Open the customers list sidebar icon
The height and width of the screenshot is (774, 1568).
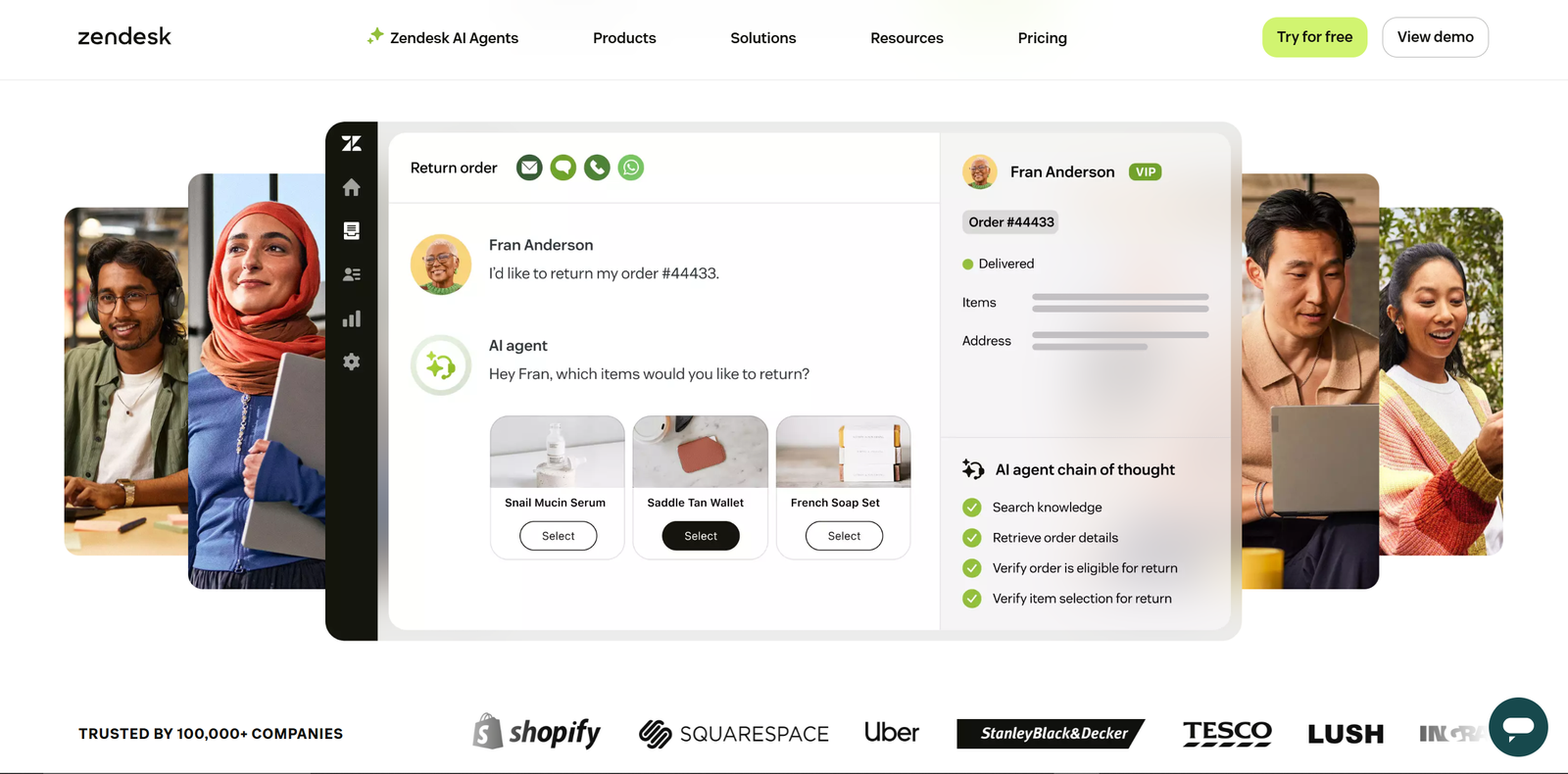point(352,274)
